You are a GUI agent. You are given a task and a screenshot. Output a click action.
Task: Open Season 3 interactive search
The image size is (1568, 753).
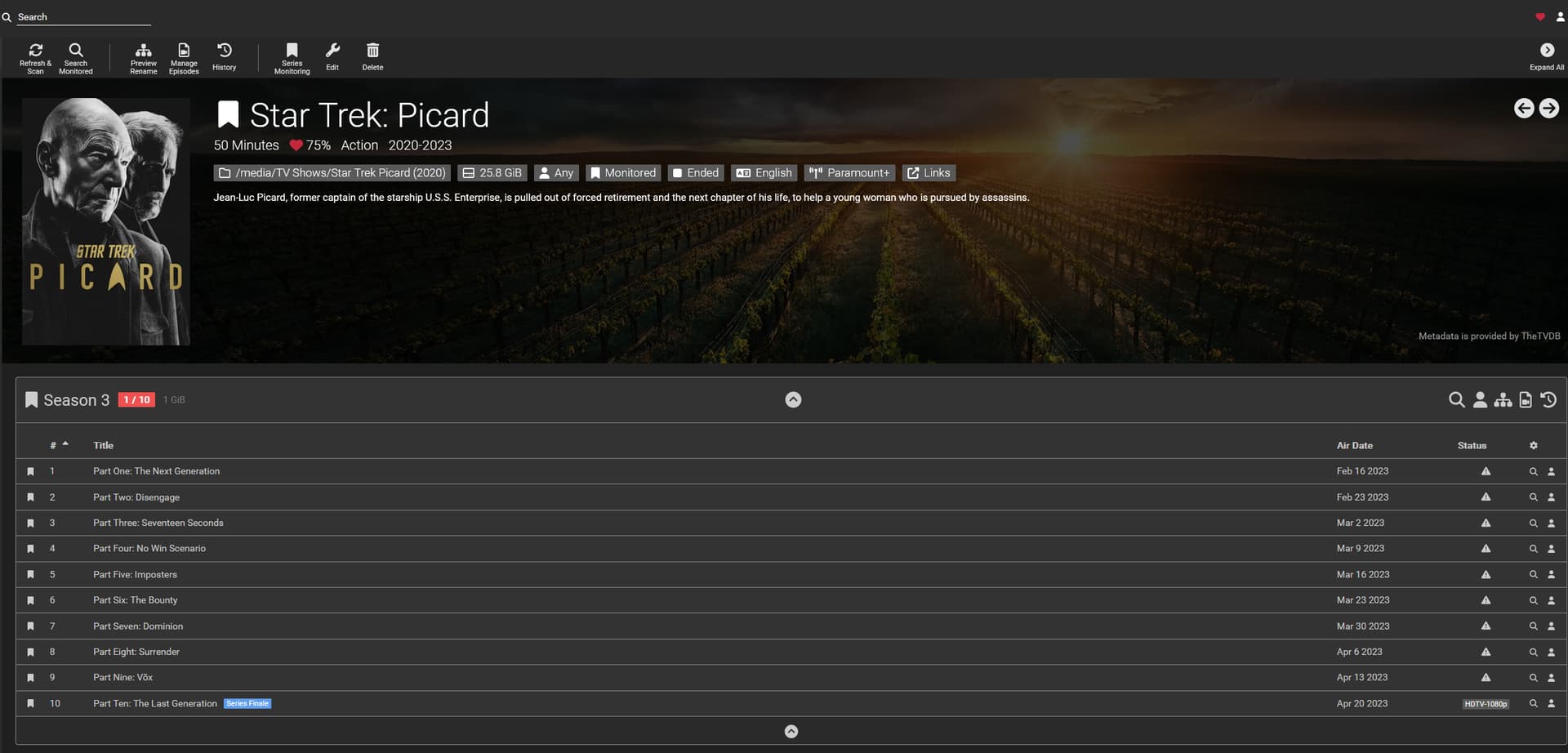point(1479,400)
